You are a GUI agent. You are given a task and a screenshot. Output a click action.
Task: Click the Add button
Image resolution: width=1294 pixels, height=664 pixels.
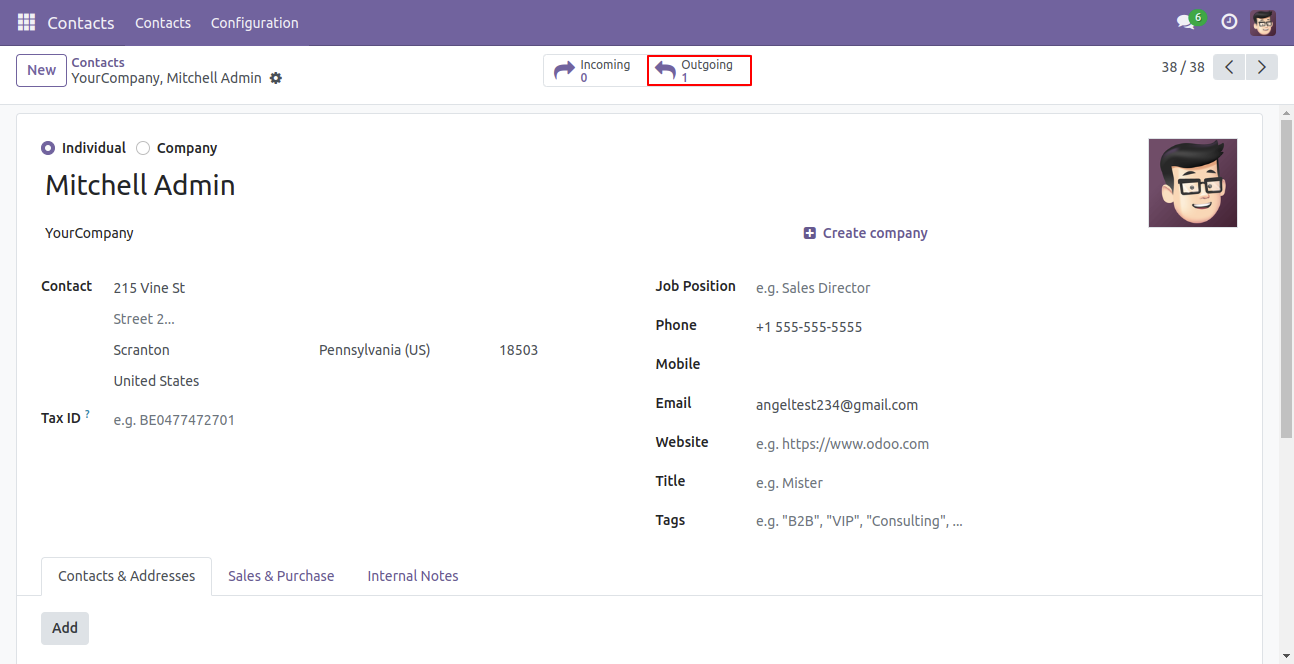pos(65,628)
